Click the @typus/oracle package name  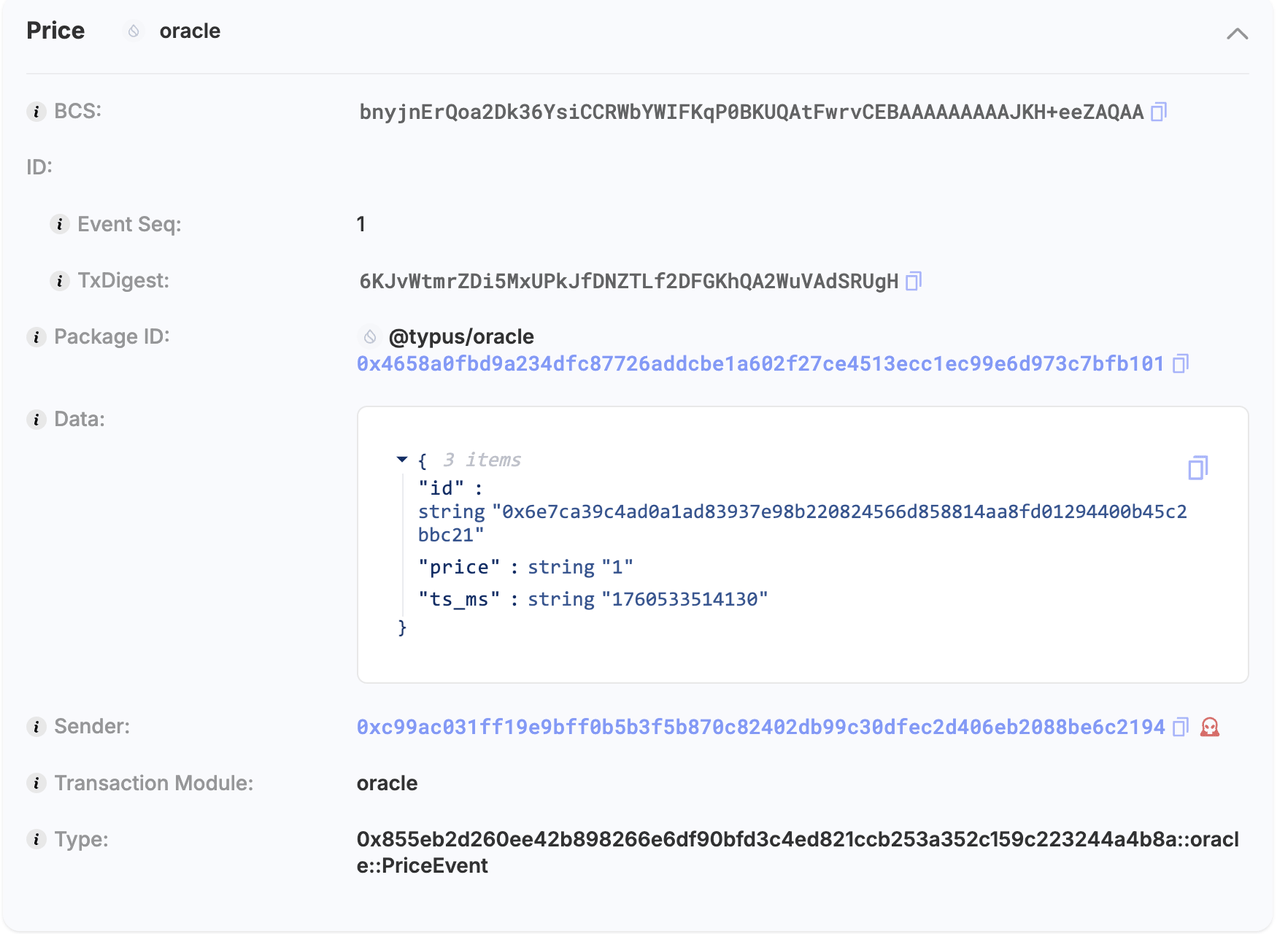(461, 337)
